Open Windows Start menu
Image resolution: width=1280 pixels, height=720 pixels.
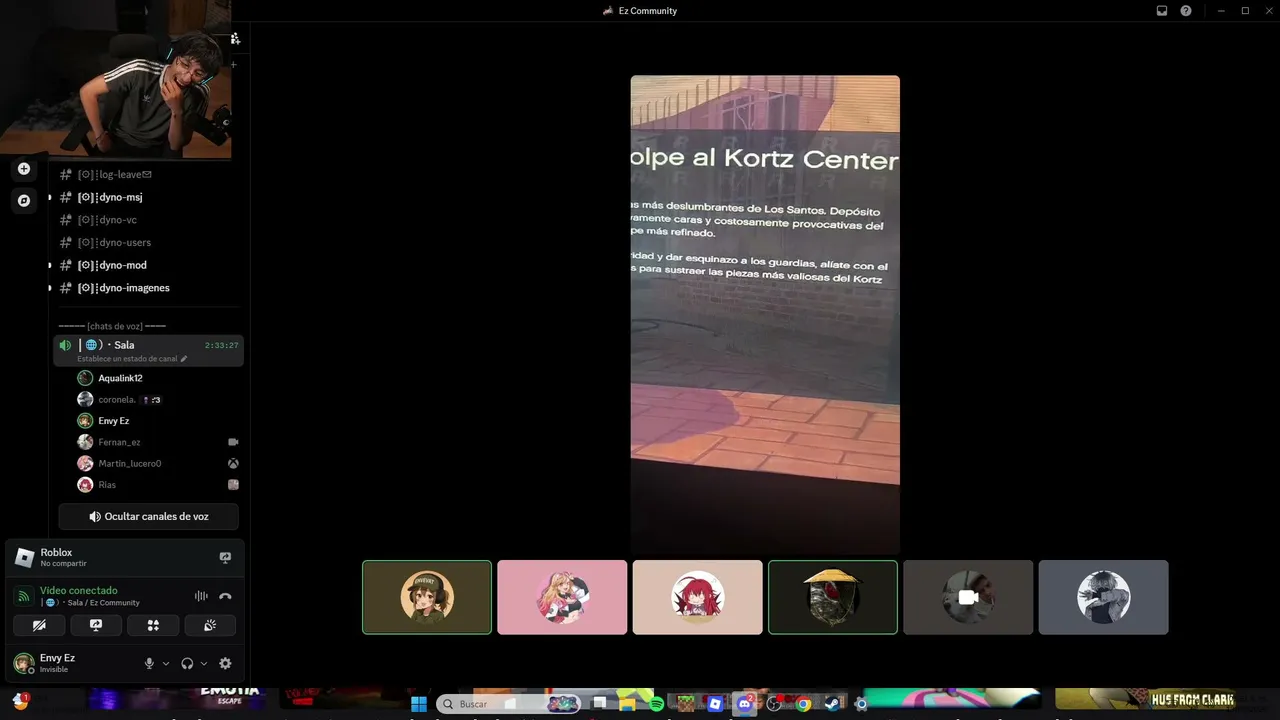[419, 704]
